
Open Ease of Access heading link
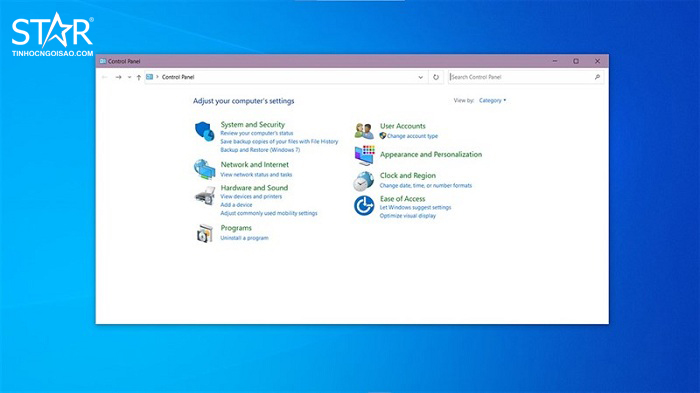(402, 199)
